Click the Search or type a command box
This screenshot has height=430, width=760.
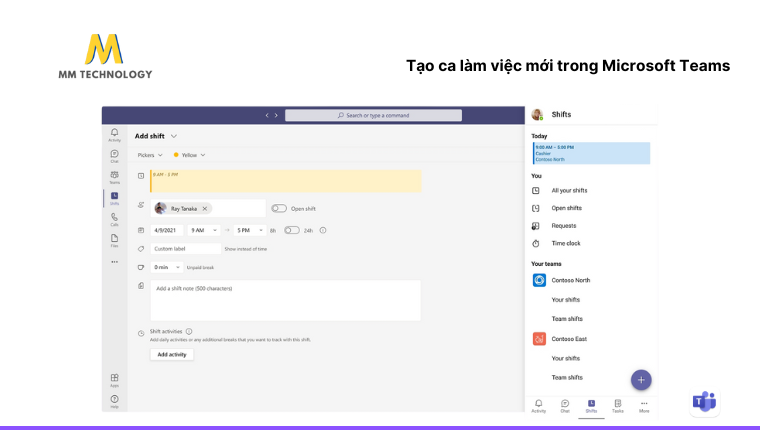coord(373,115)
